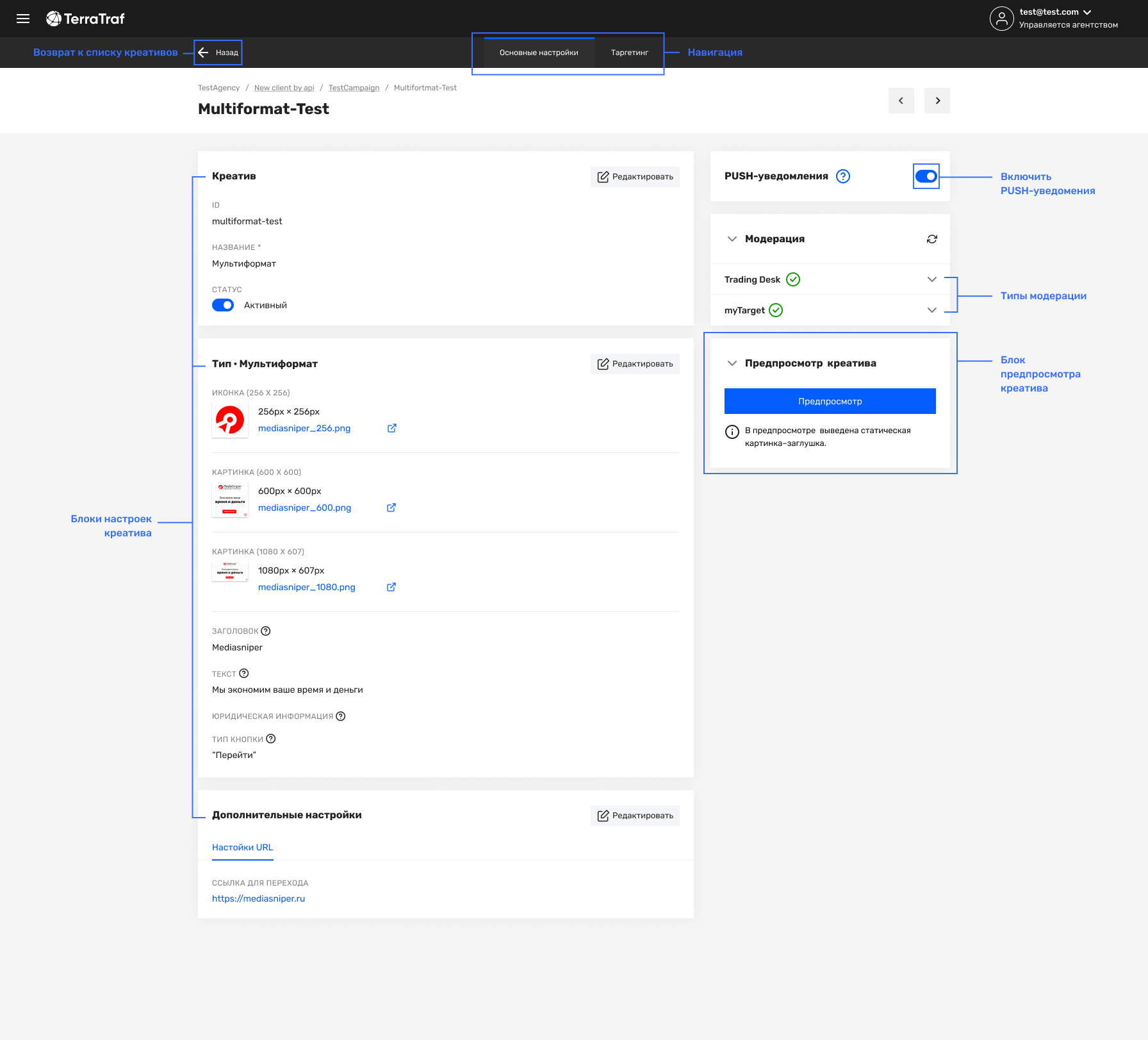Select the Настойки URL tab
This screenshot has width=1148, height=1040.
click(x=243, y=847)
